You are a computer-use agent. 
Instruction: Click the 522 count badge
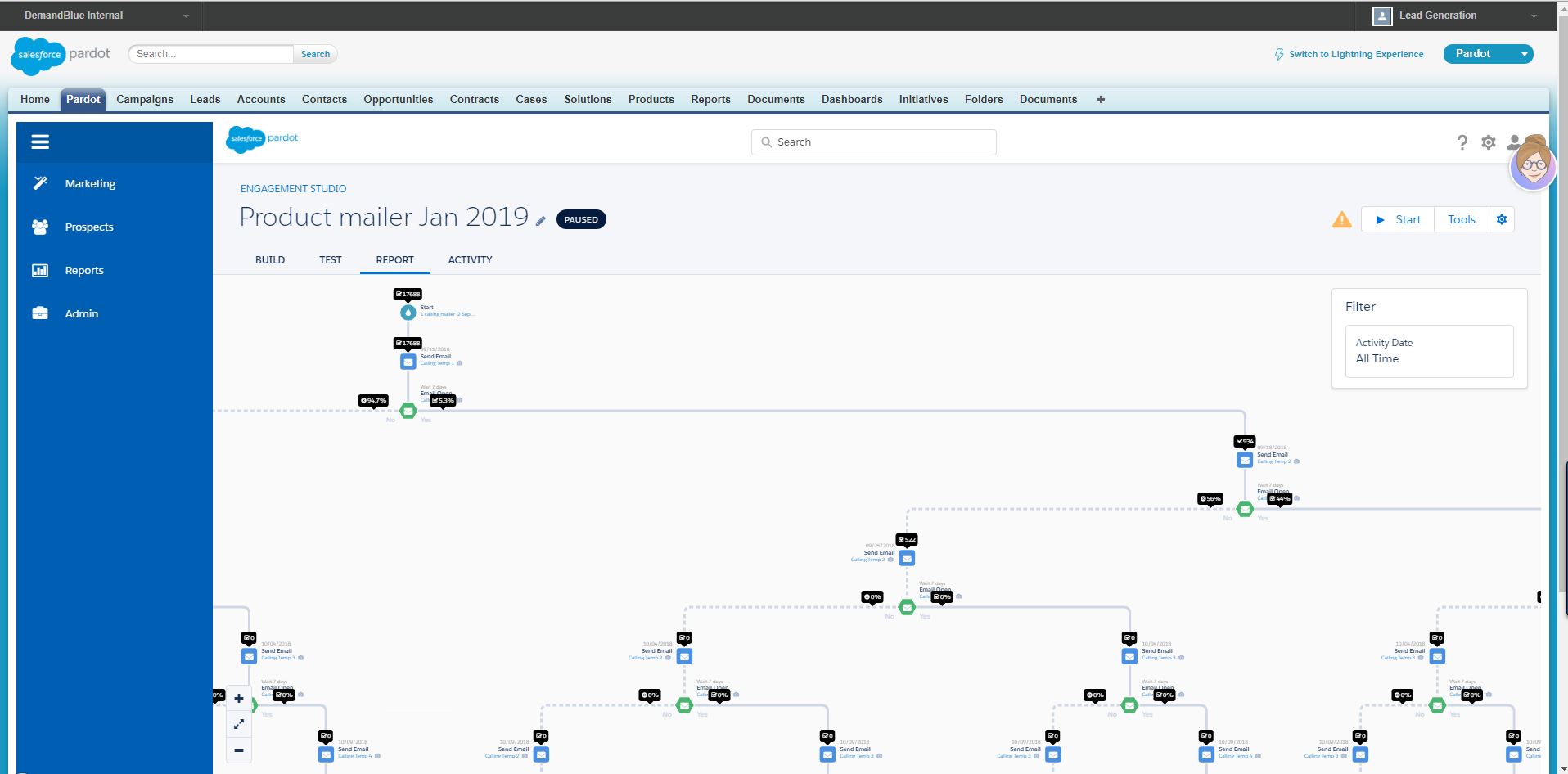[907, 539]
